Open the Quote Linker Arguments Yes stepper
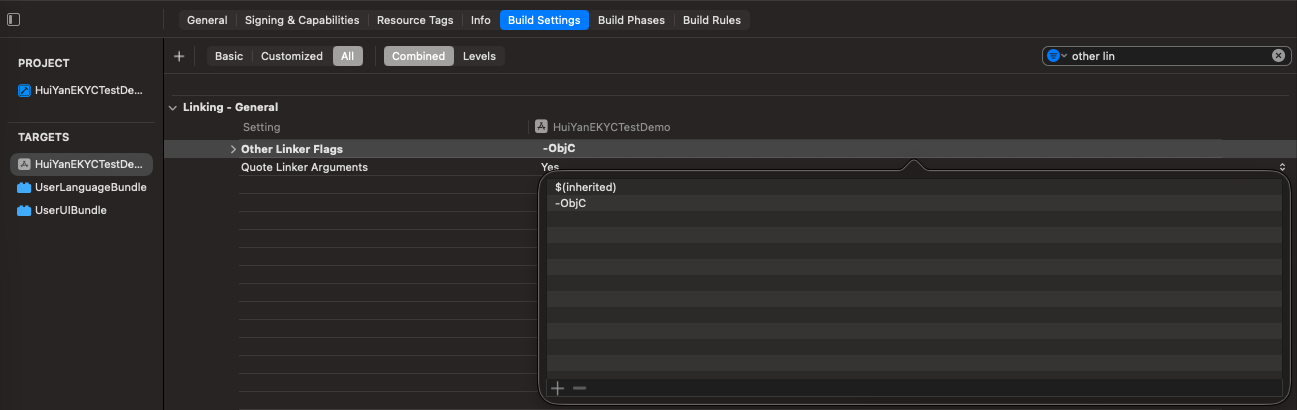The image size is (1297, 410). click(x=1282, y=167)
